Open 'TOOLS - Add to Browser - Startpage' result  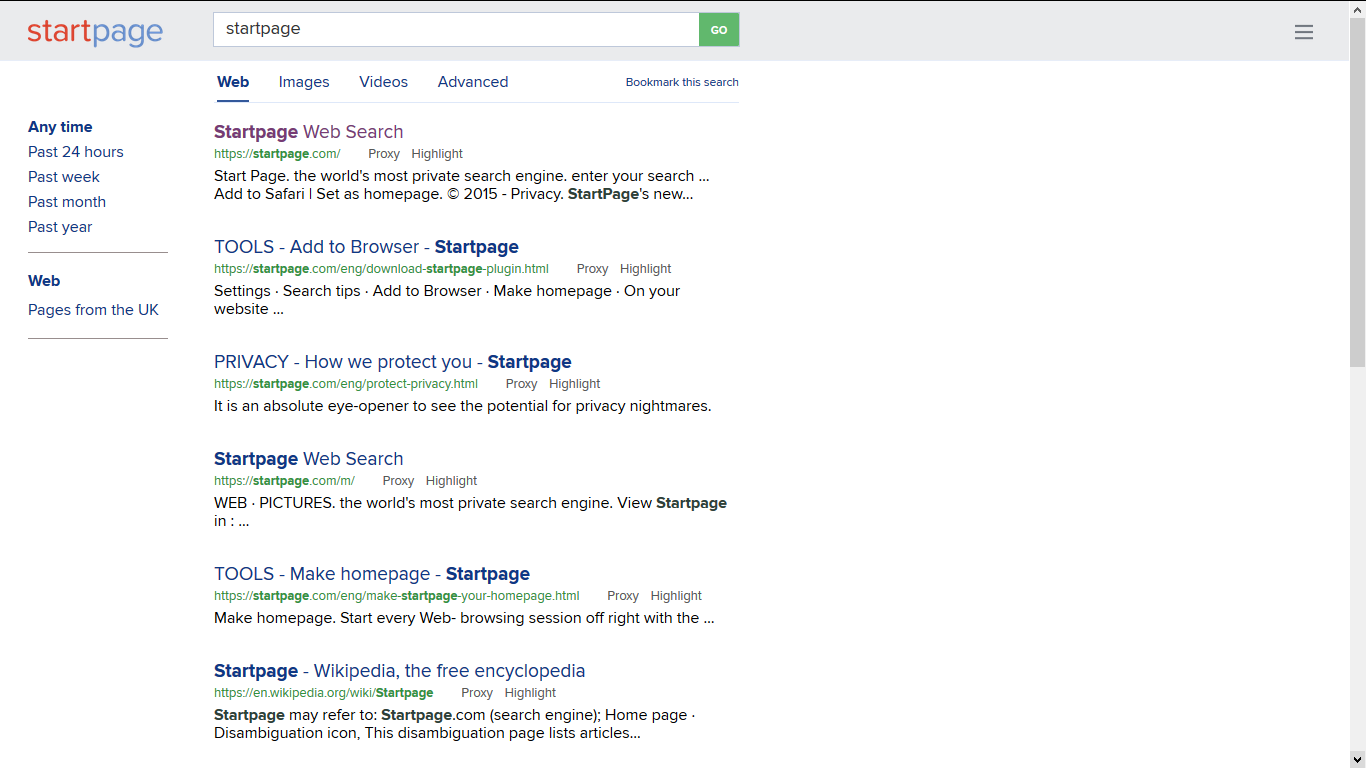point(366,247)
